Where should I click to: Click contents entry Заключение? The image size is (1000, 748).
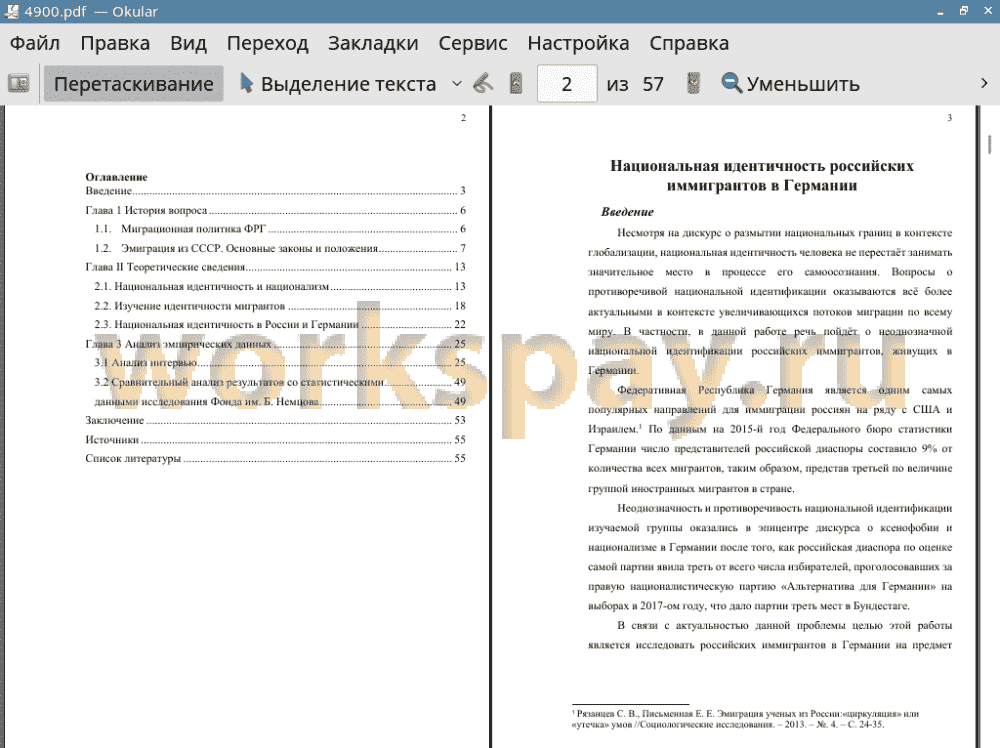pos(276,420)
